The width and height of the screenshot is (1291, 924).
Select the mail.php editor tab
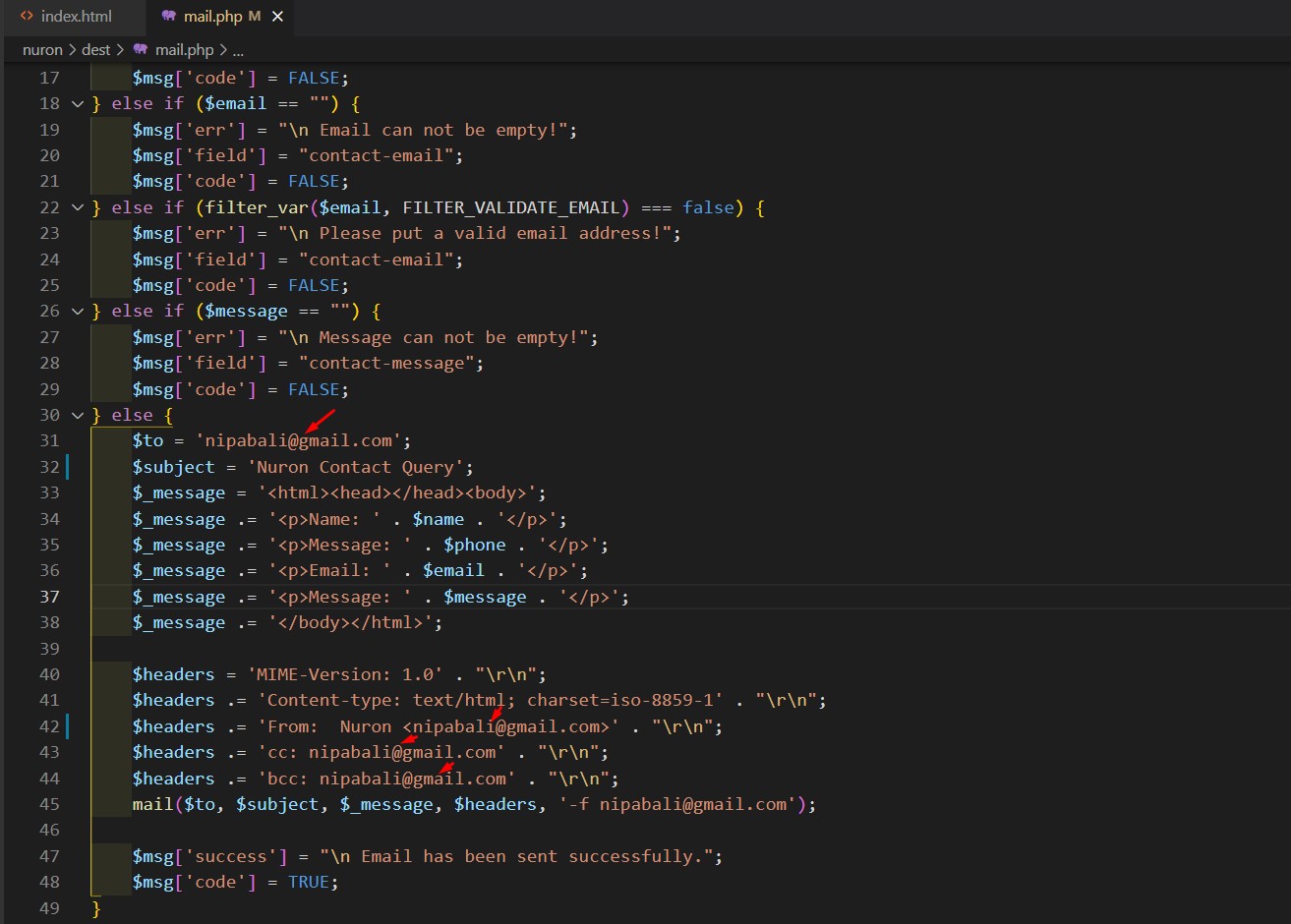pos(212,17)
